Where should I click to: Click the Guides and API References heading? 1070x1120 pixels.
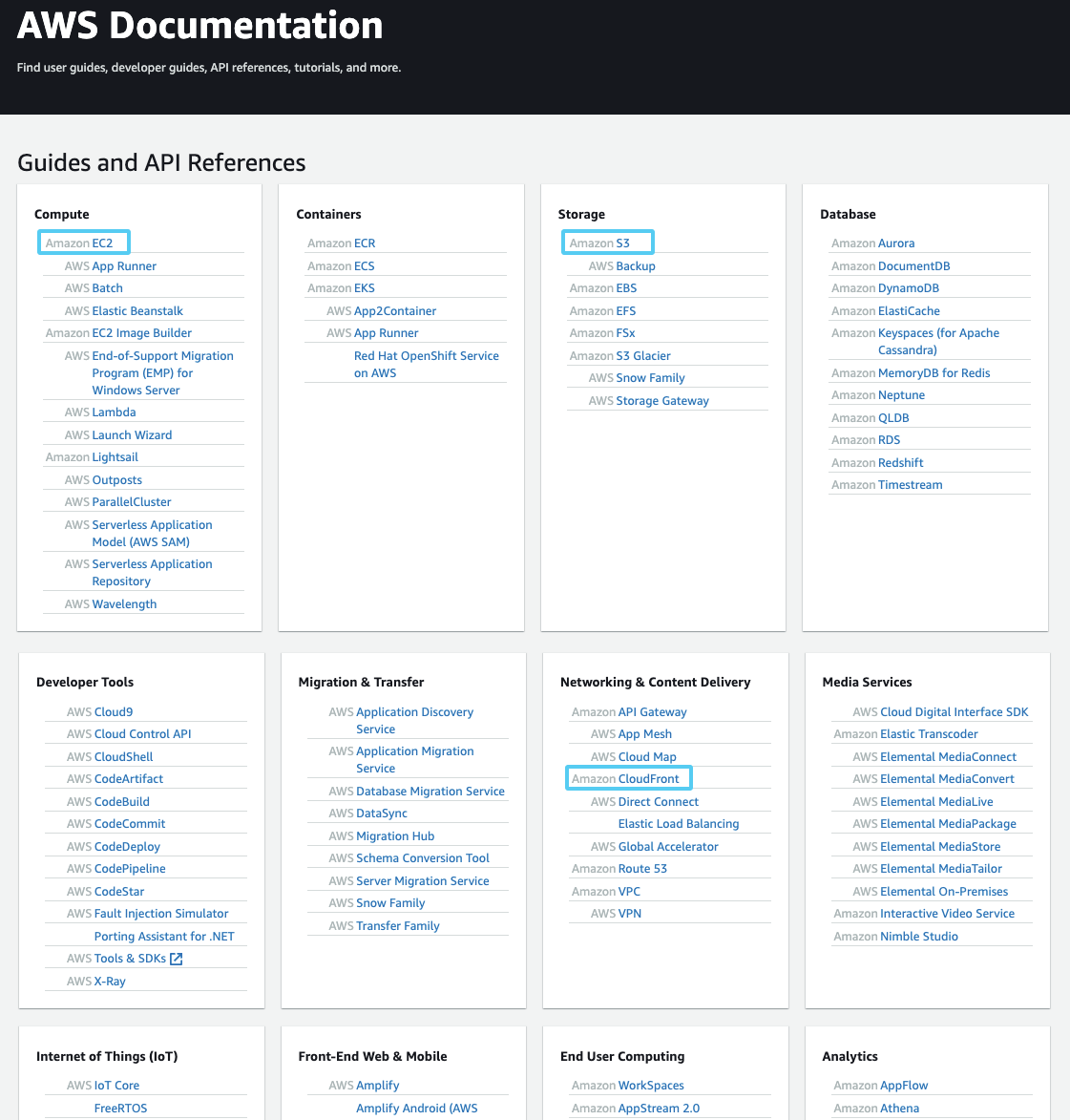click(161, 163)
